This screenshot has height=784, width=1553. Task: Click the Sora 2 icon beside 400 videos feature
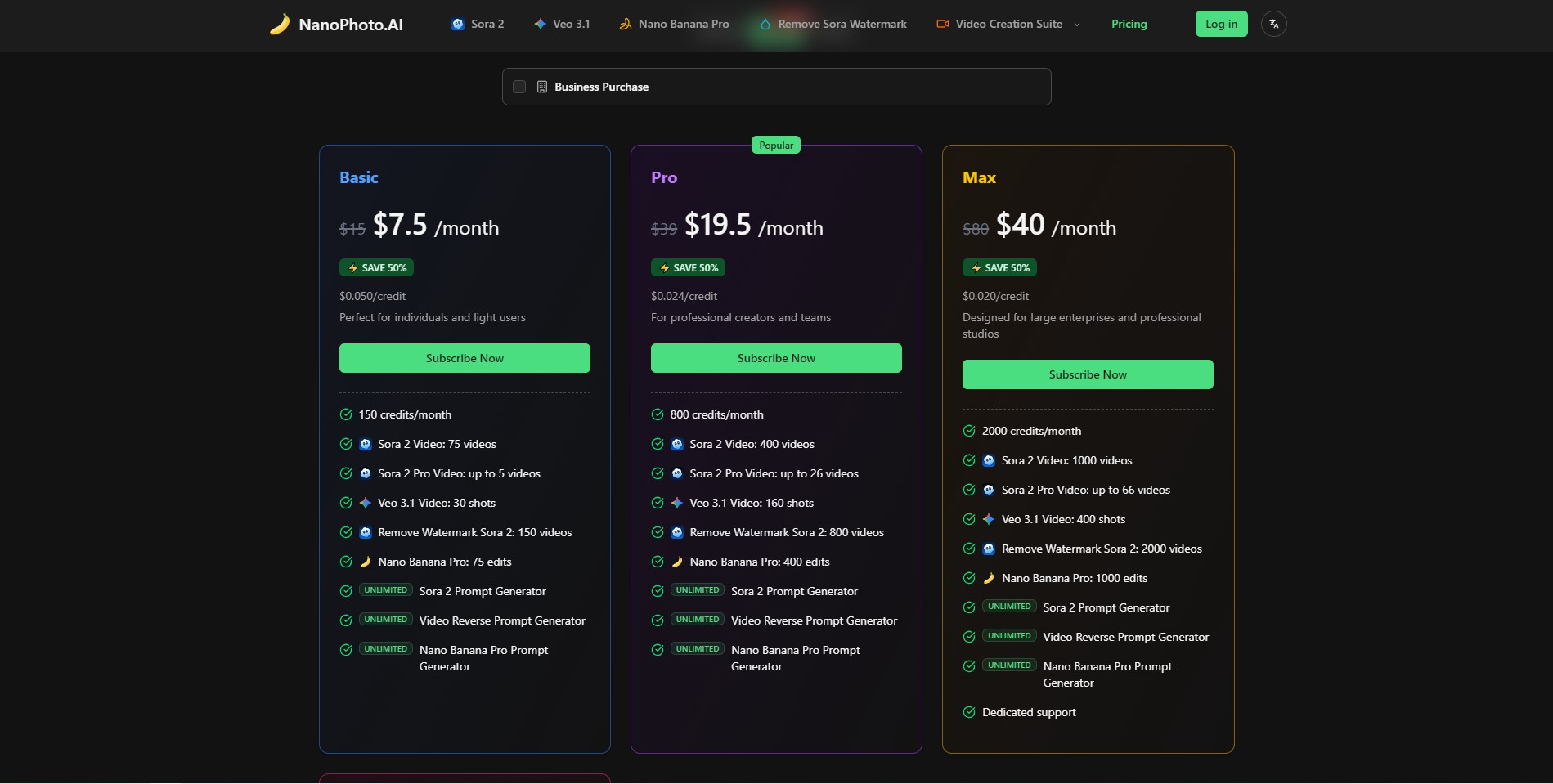coord(677,444)
